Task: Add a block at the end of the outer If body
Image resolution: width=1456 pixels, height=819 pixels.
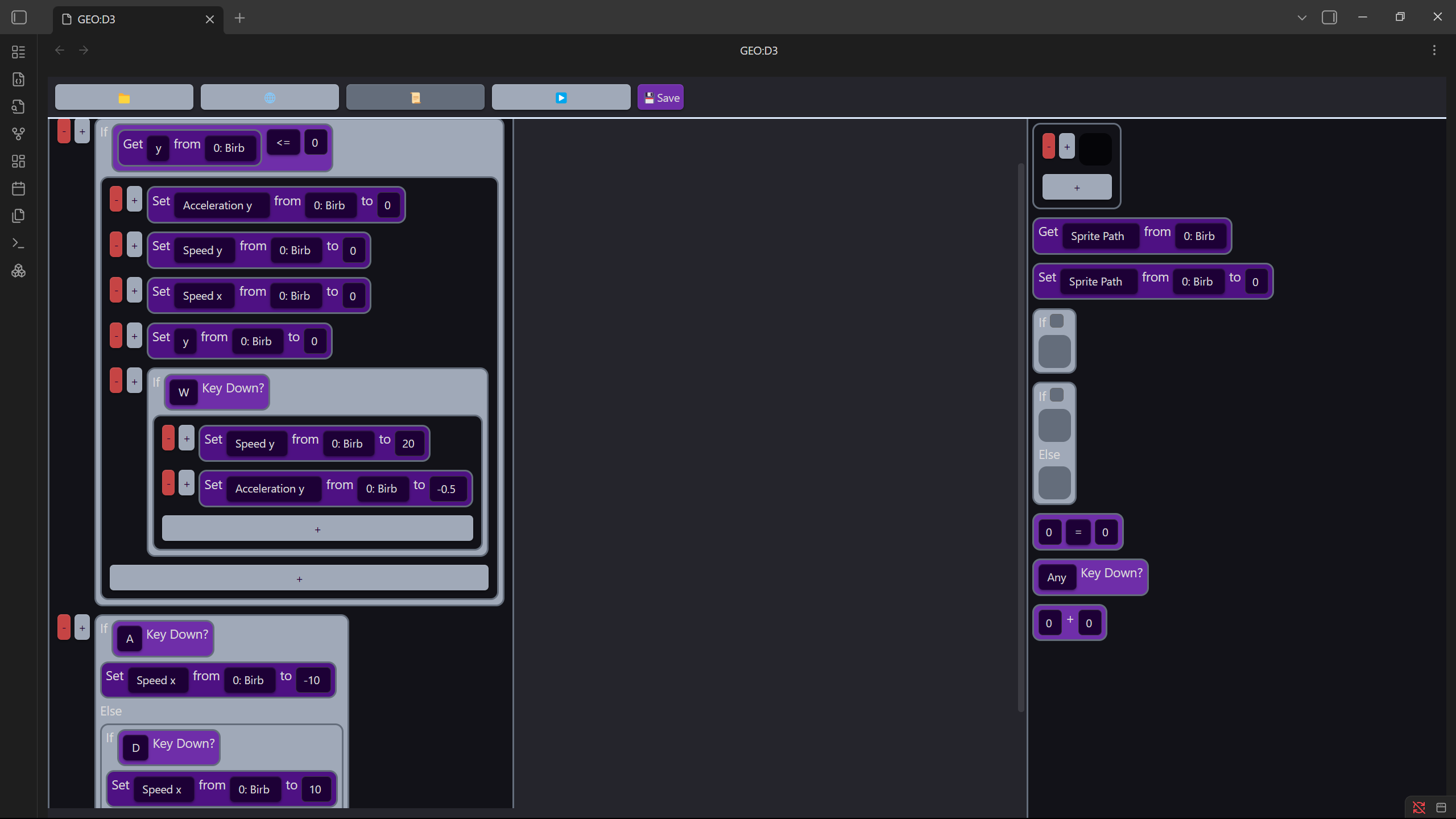Action: tap(299, 578)
